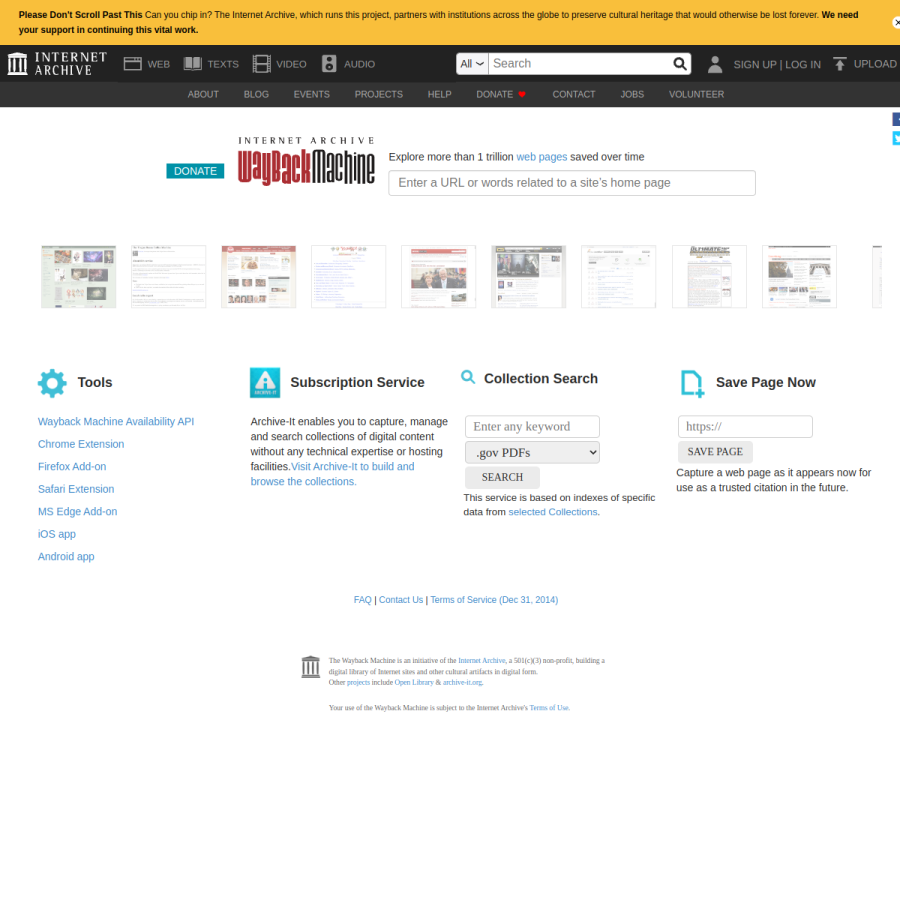Open the Audio speaker icon

click(329, 64)
